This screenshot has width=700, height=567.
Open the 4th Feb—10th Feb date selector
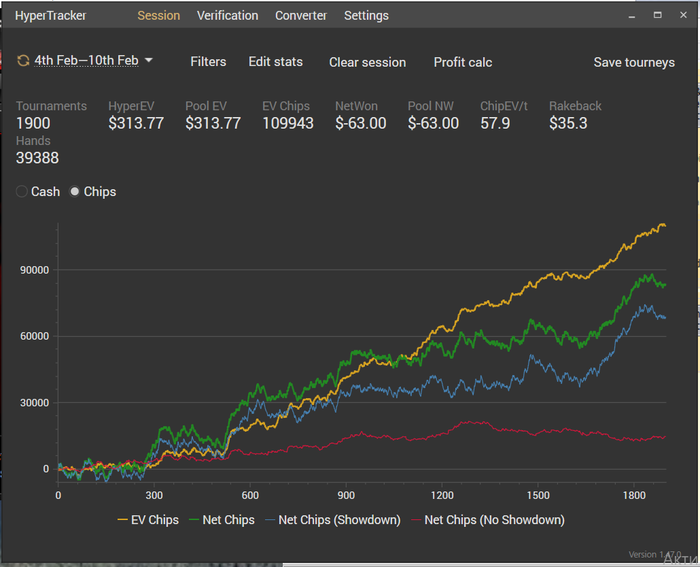86,61
